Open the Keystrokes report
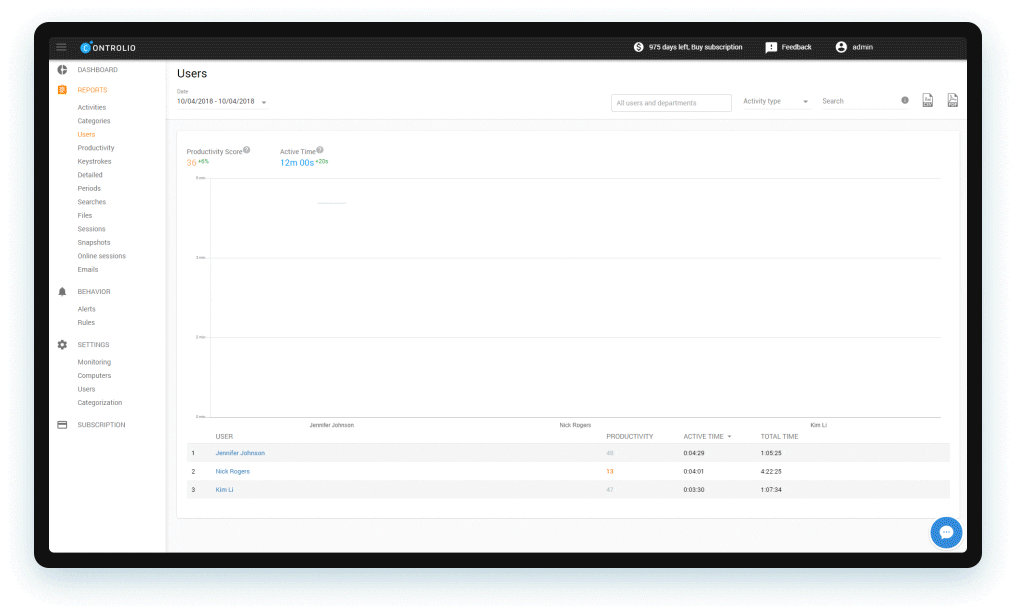The image size is (1016, 614). [95, 161]
